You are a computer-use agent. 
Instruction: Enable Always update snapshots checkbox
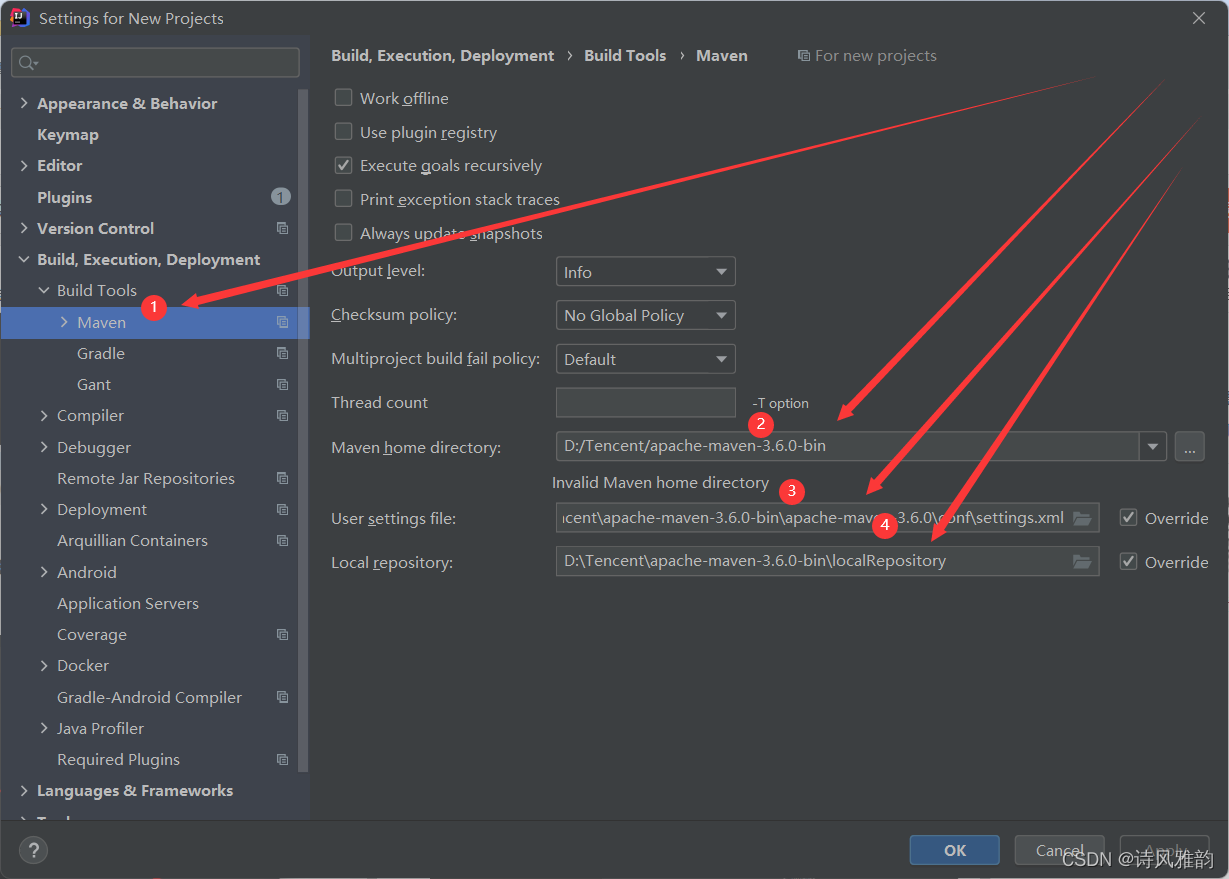click(343, 232)
